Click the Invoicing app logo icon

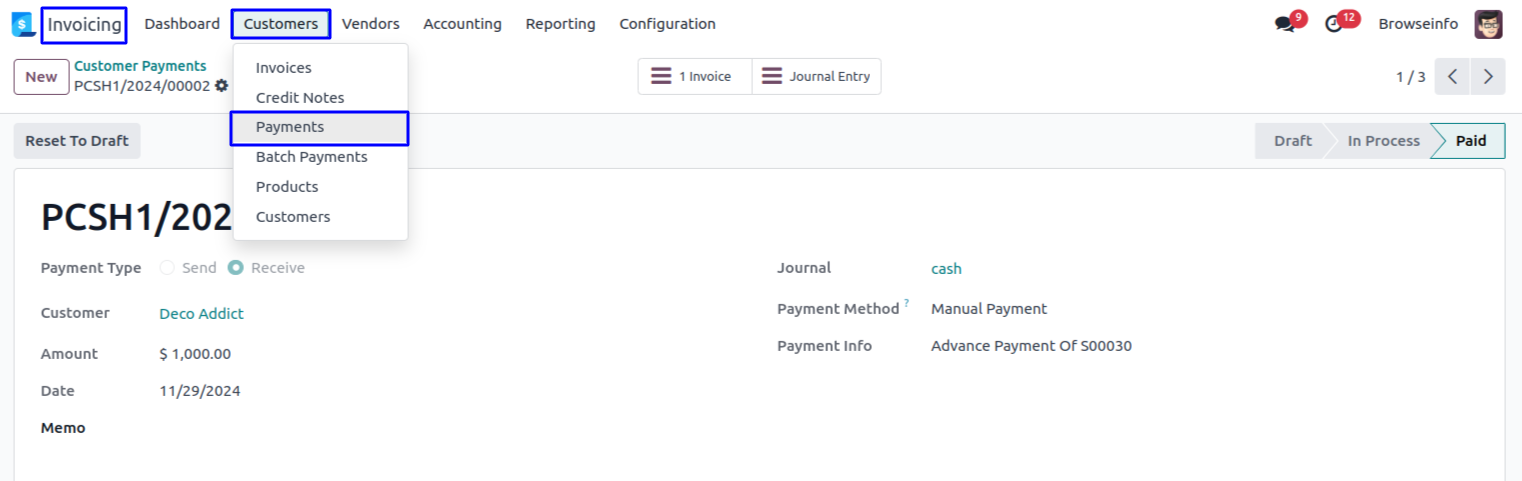pos(22,24)
